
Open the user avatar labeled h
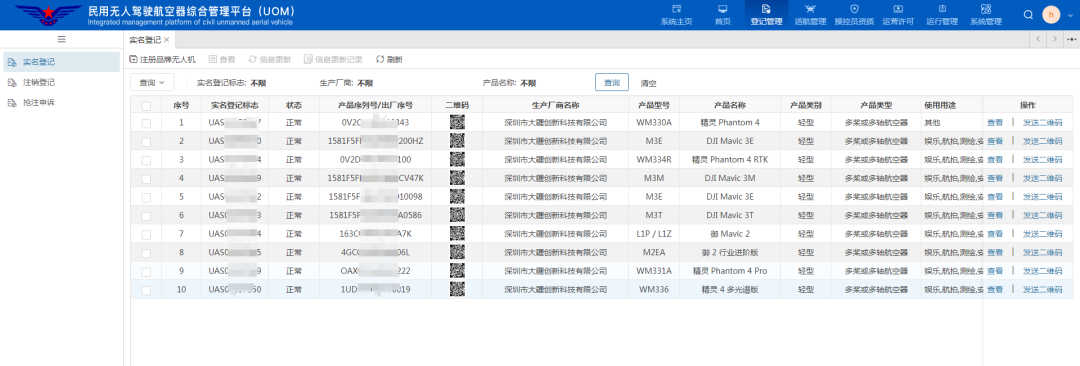tap(1051, 14)
